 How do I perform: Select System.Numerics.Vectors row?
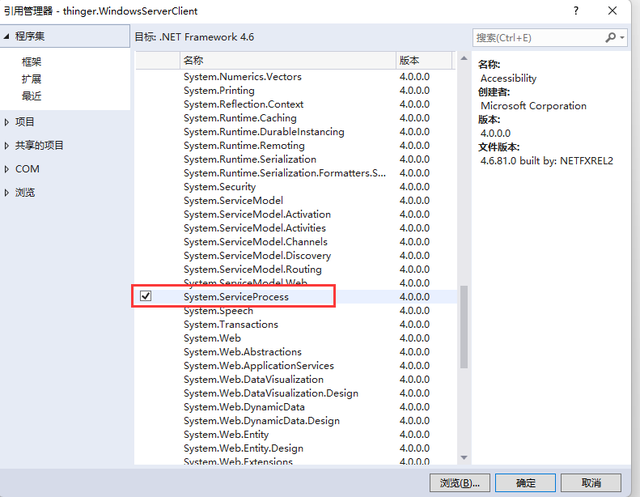point(296,77)
